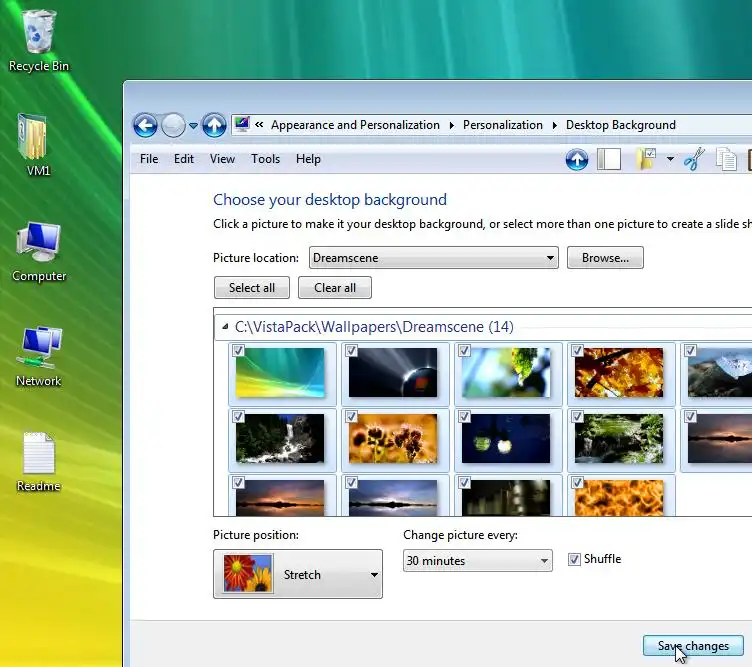Open Change picture every 30 minutes dropdown
This screenshot has height=667, width=752.
[478, 561]
